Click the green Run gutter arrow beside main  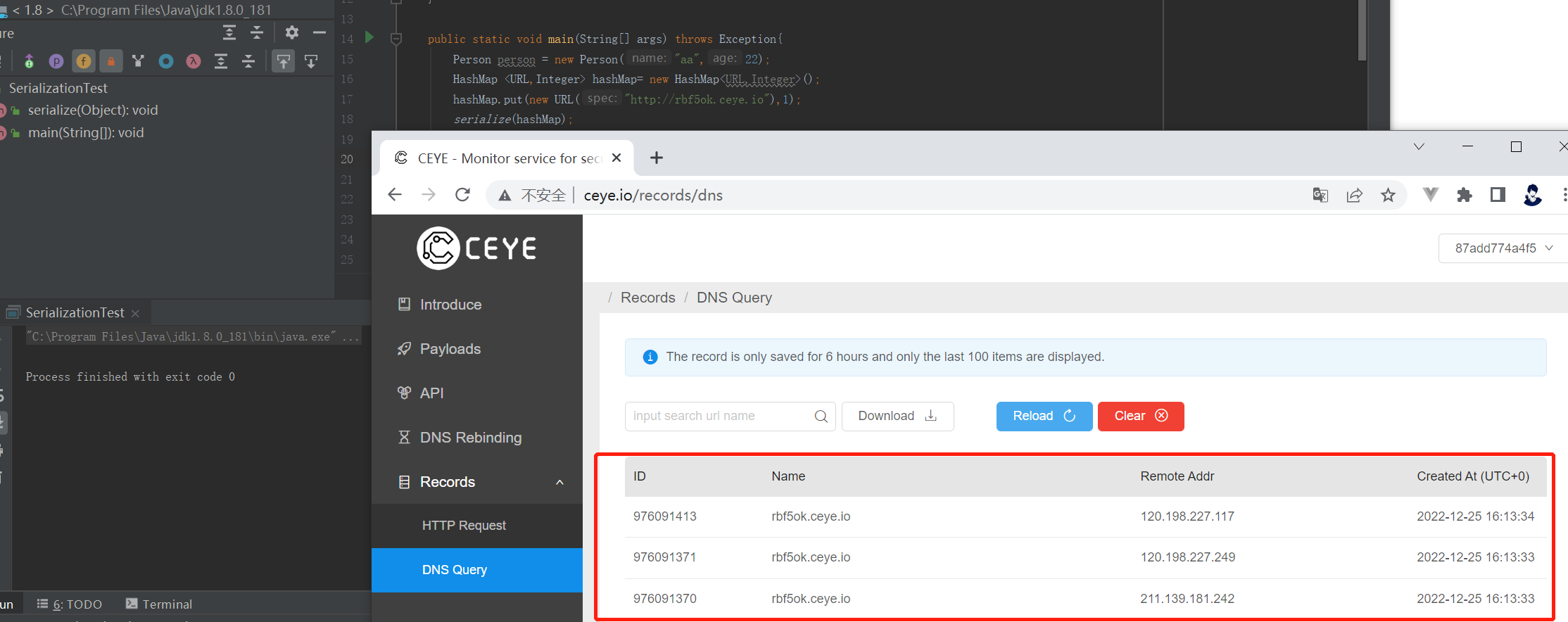(x=369, y=37)
